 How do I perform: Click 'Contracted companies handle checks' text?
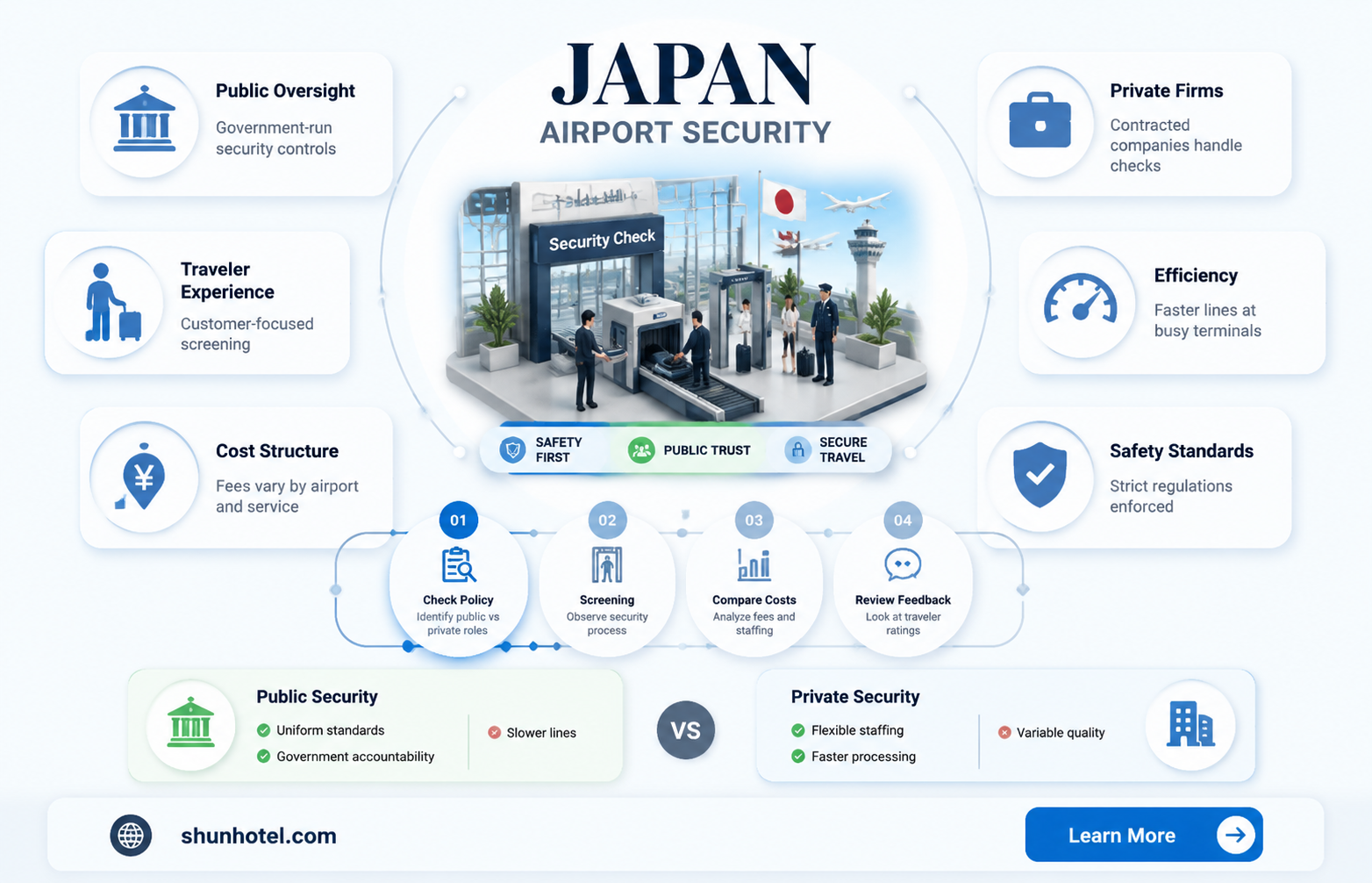click(1175, 145)
